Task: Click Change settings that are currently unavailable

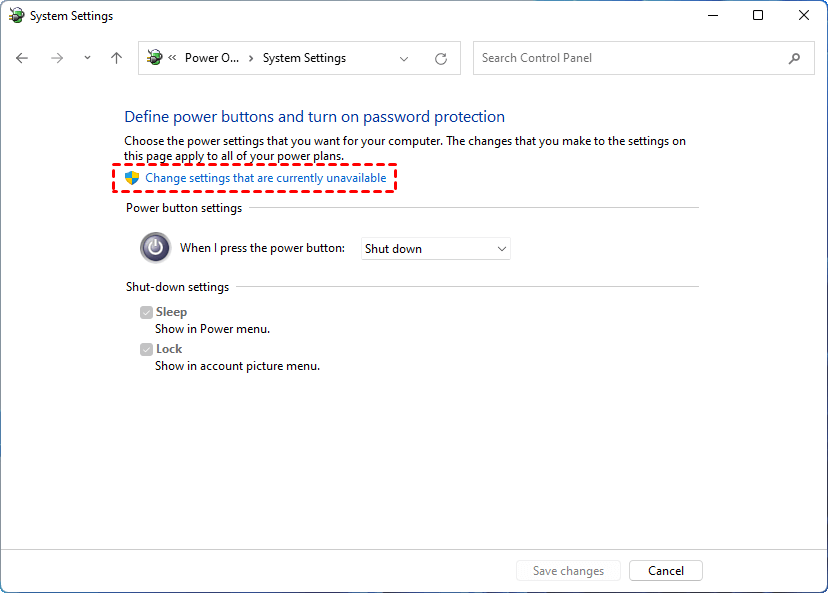Action: (265, 178)
